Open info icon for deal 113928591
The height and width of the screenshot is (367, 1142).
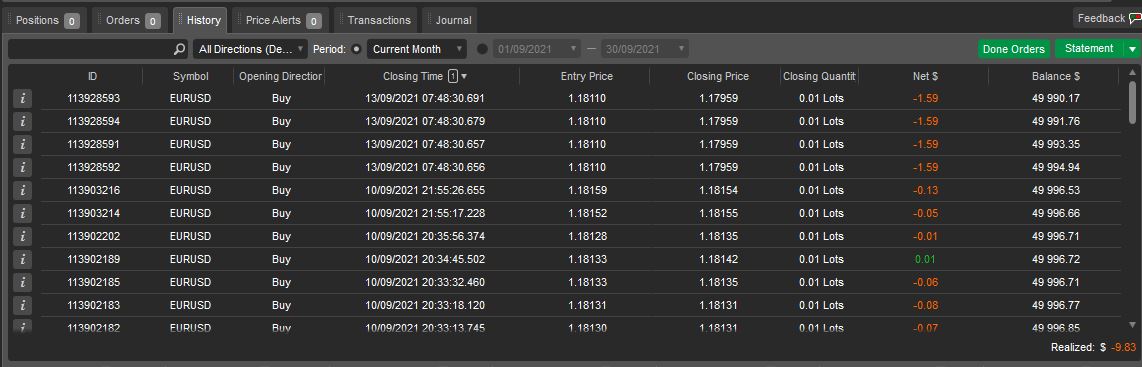click(x=23, y=144)
